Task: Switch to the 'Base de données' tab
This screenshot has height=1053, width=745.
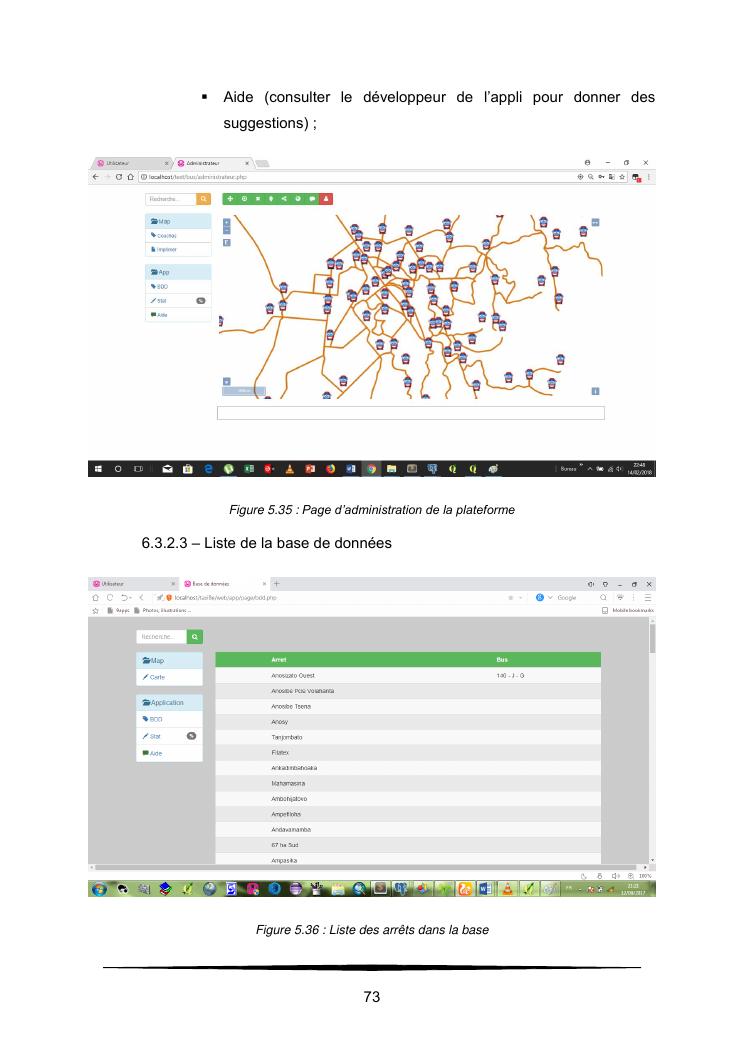Action: [x=220, y=583]
